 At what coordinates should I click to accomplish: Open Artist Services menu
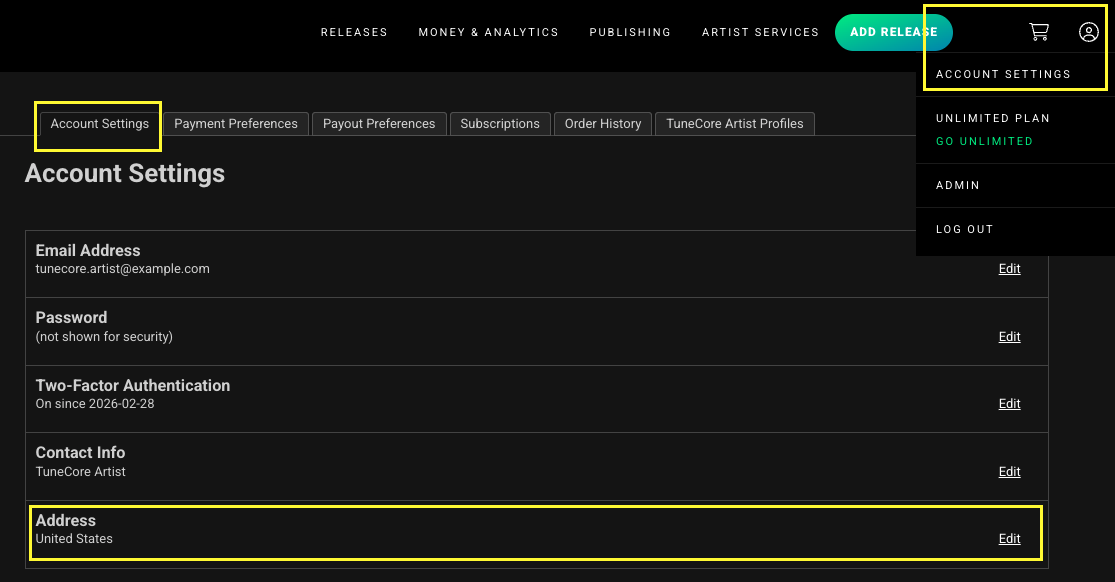click(x=760, y=32)
